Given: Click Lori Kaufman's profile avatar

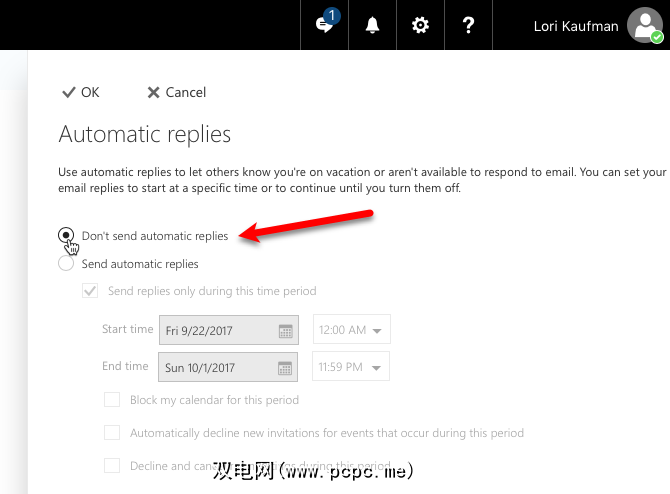Looking at the screenshot, I should (x=644, y=25).
